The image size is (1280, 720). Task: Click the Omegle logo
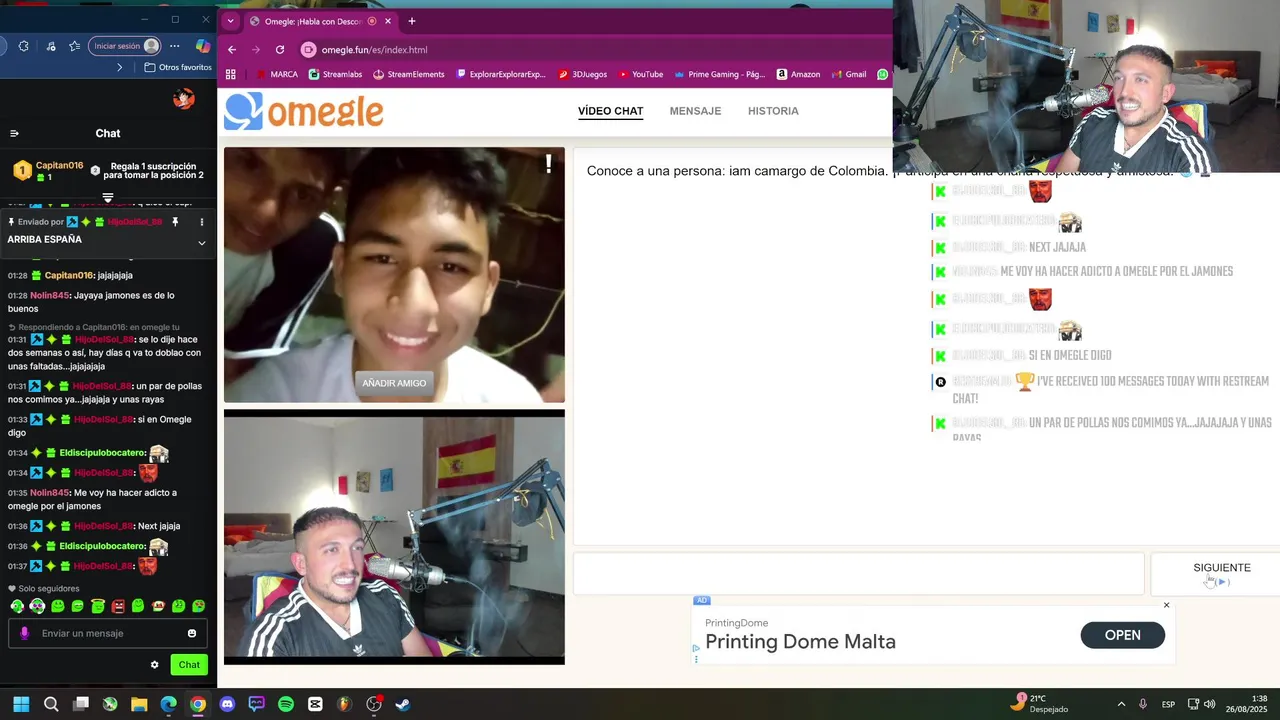pos(303,112)
